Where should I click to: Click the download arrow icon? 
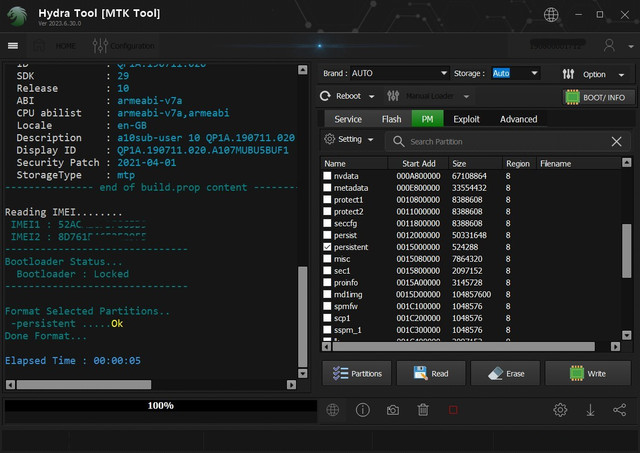(x=590, y=410)
